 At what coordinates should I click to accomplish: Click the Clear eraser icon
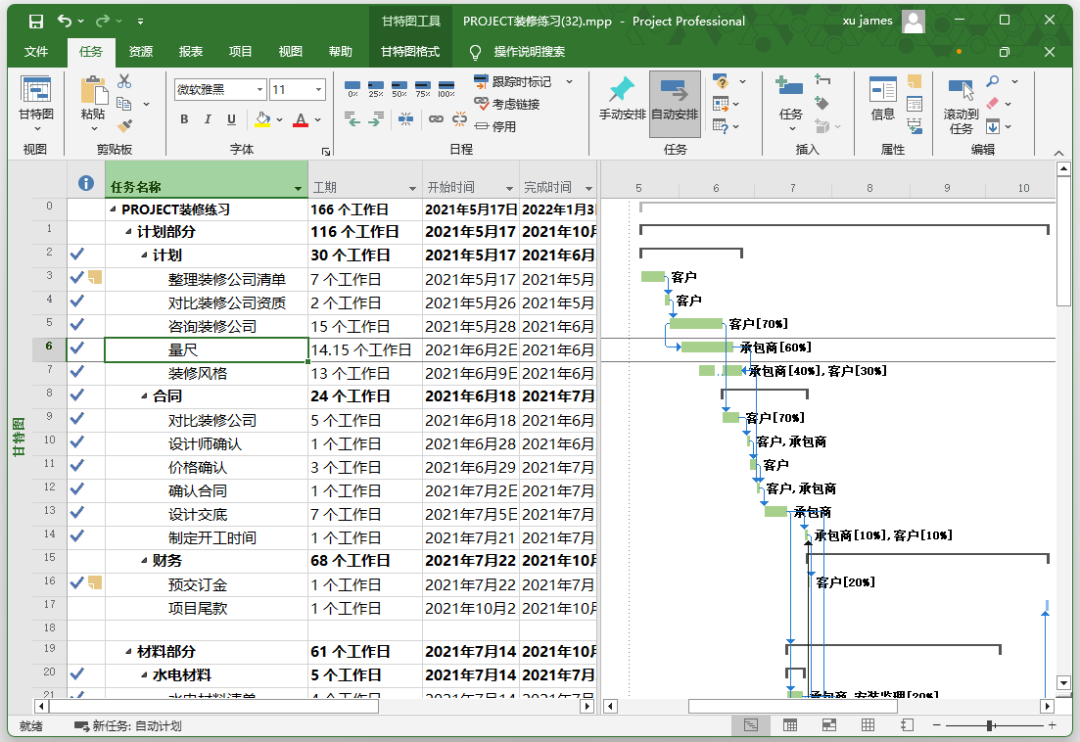coord(993,103)
